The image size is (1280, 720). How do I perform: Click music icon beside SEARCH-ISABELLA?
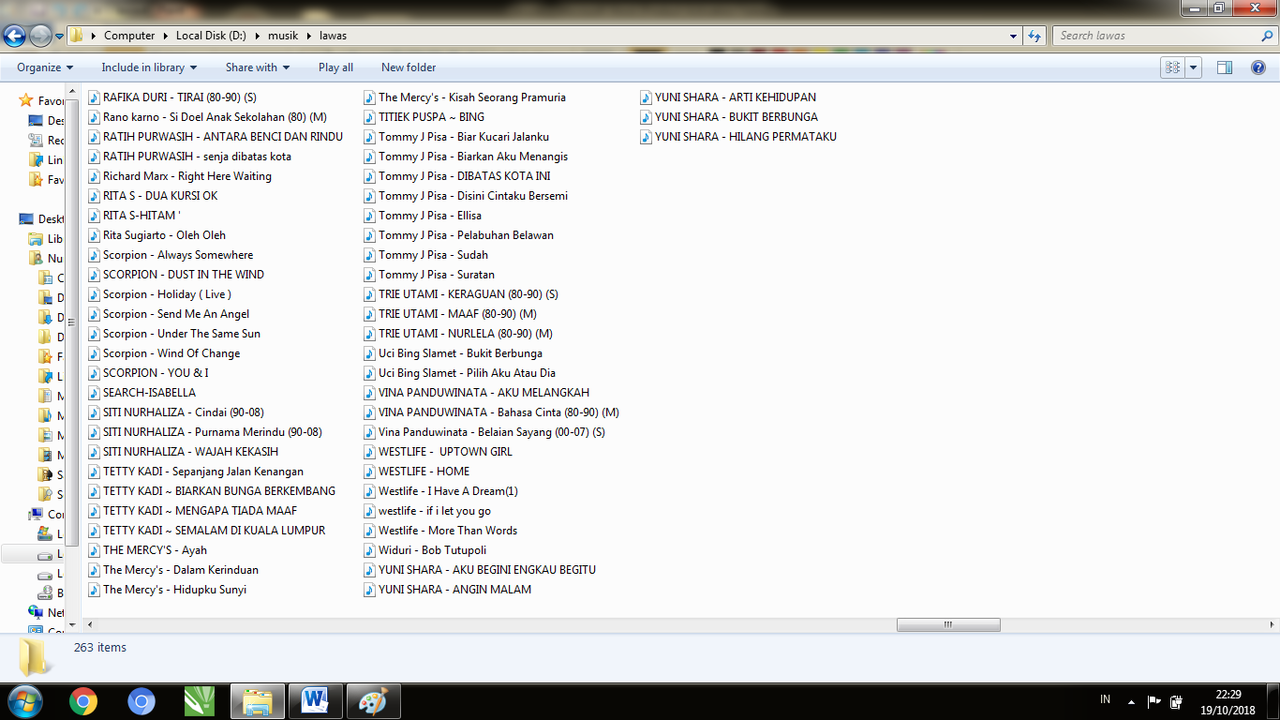(x=94, y=393)
